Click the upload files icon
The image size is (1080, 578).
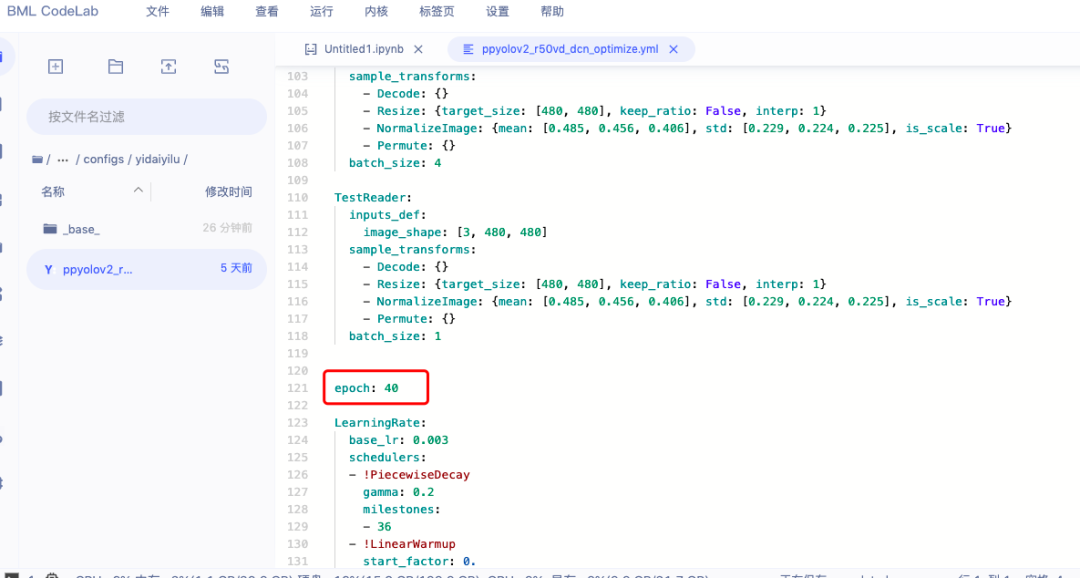(x=169, y=67)
